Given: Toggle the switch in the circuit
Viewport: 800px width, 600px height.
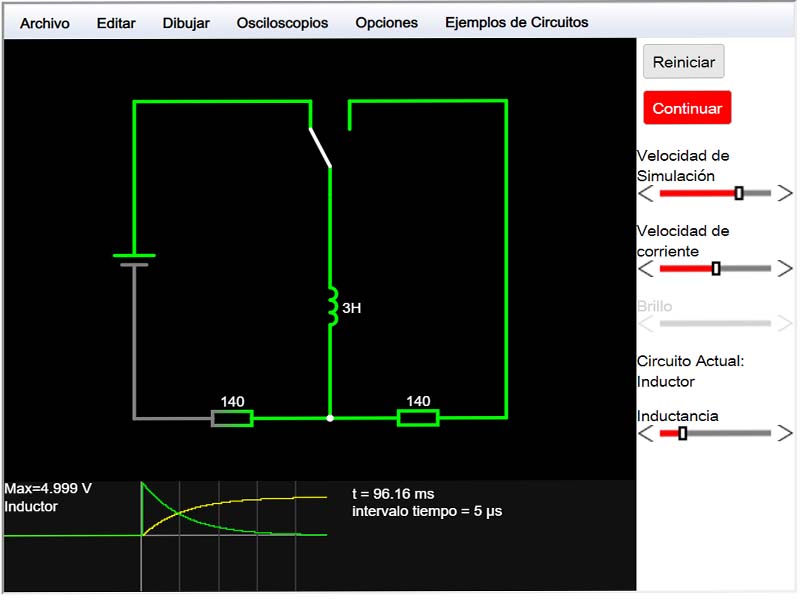Looking at the screenshot, I should coord(320,147).
